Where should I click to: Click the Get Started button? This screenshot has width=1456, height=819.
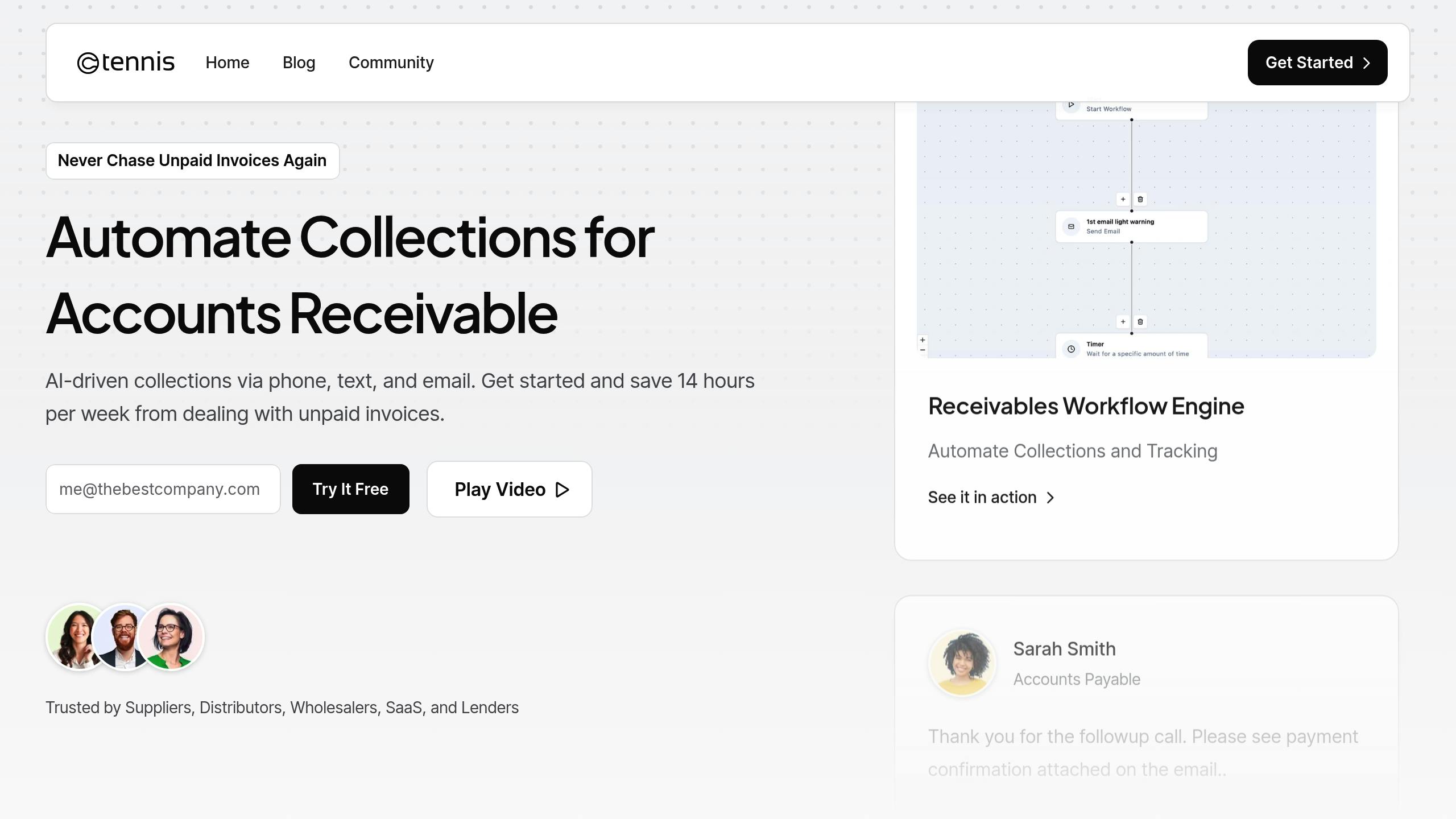point(1317,63)
